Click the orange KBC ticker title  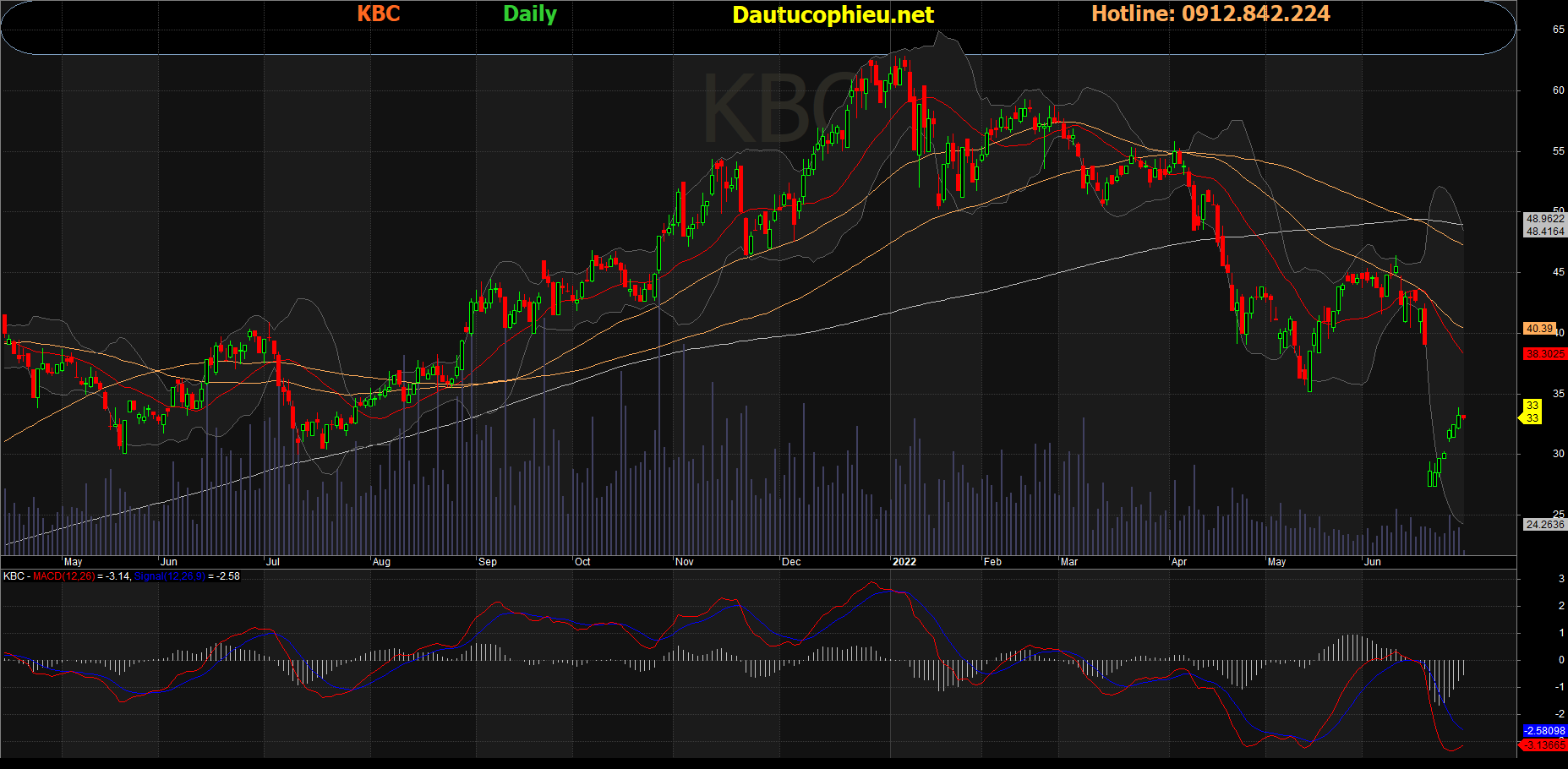[378, 14]
